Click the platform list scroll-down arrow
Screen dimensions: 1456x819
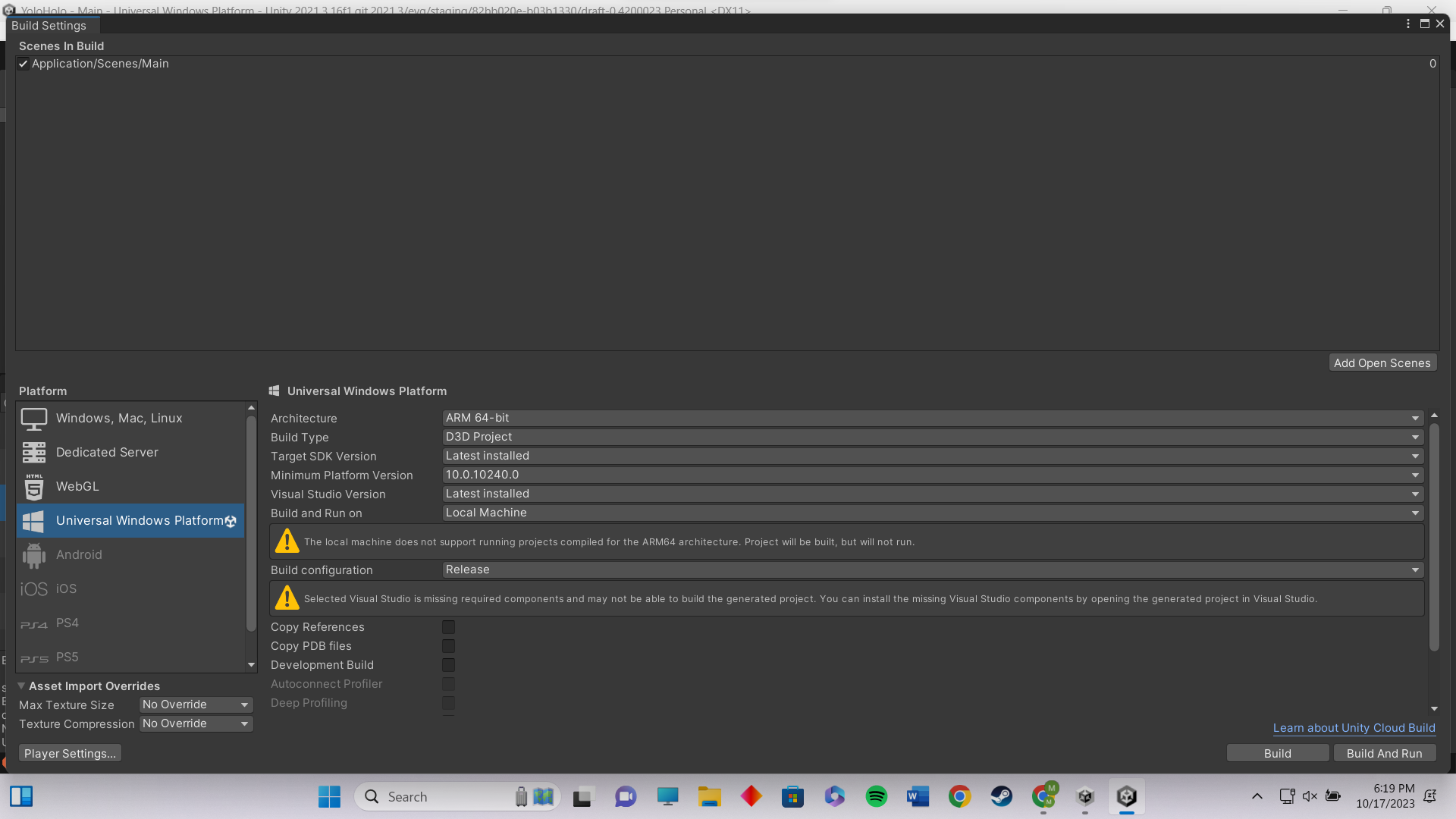tap(251, 665)
